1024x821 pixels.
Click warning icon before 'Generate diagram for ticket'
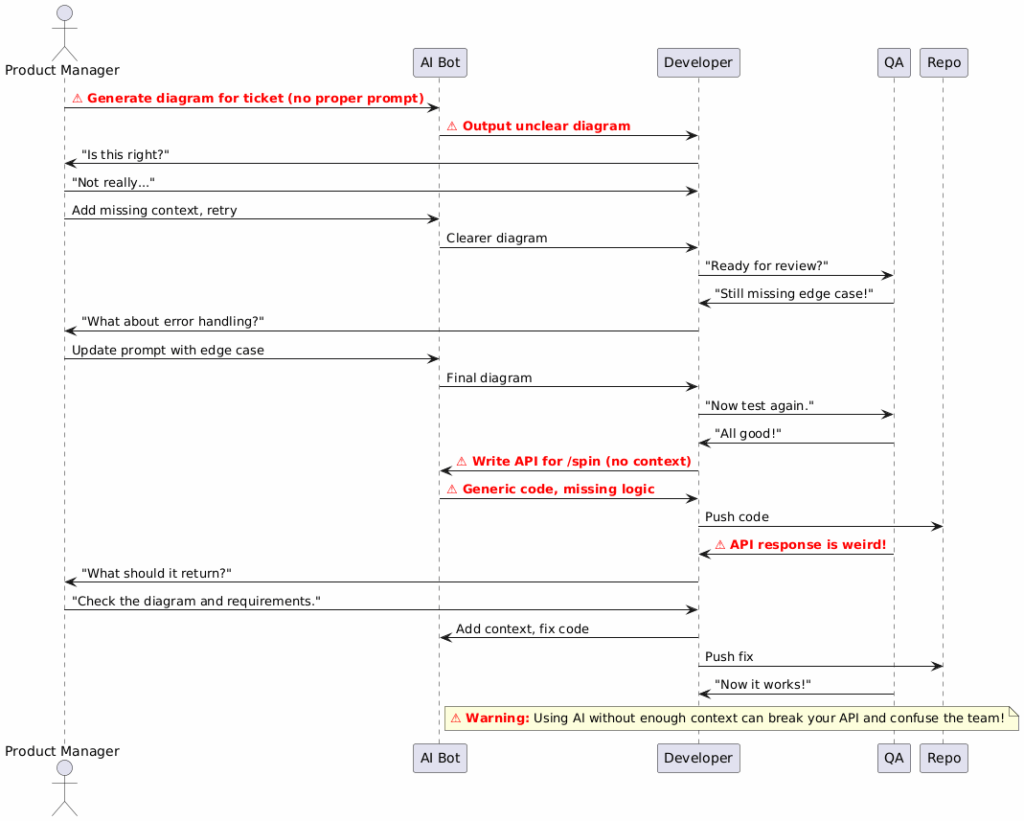pyautogui.click(x=77, y=99)
